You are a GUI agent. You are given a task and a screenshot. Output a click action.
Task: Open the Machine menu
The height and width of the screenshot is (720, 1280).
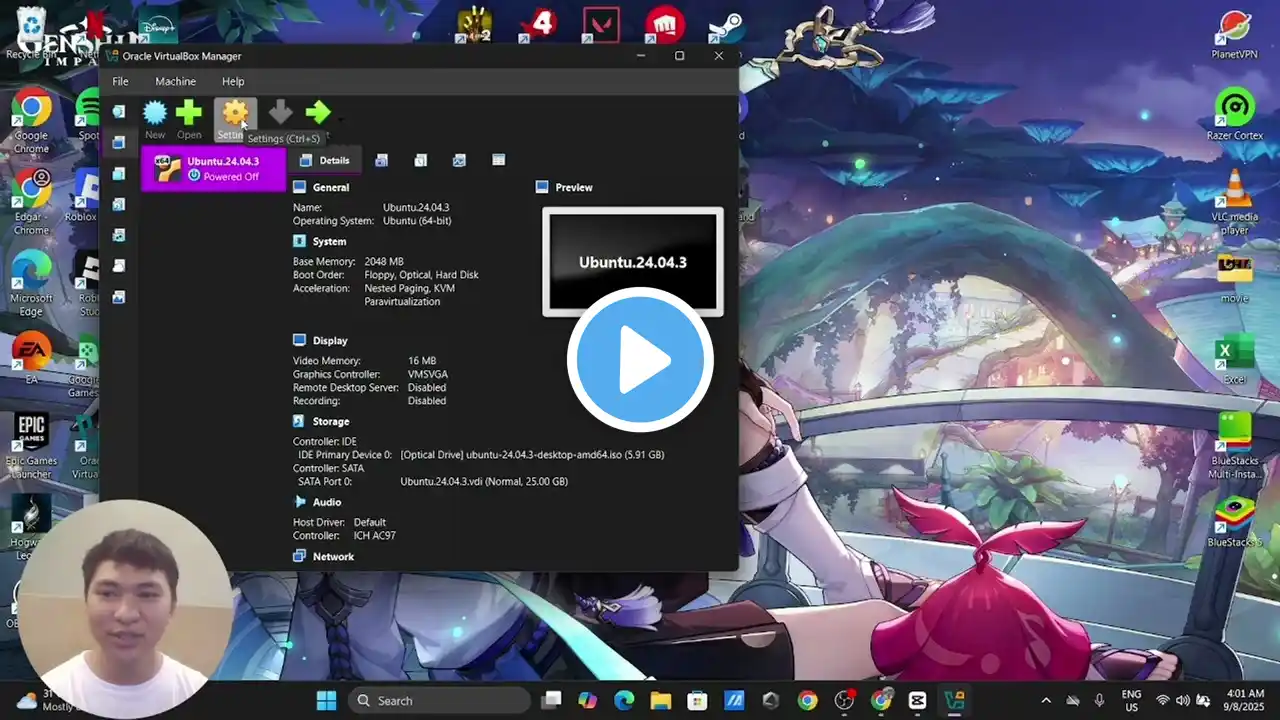pos(175,81)
